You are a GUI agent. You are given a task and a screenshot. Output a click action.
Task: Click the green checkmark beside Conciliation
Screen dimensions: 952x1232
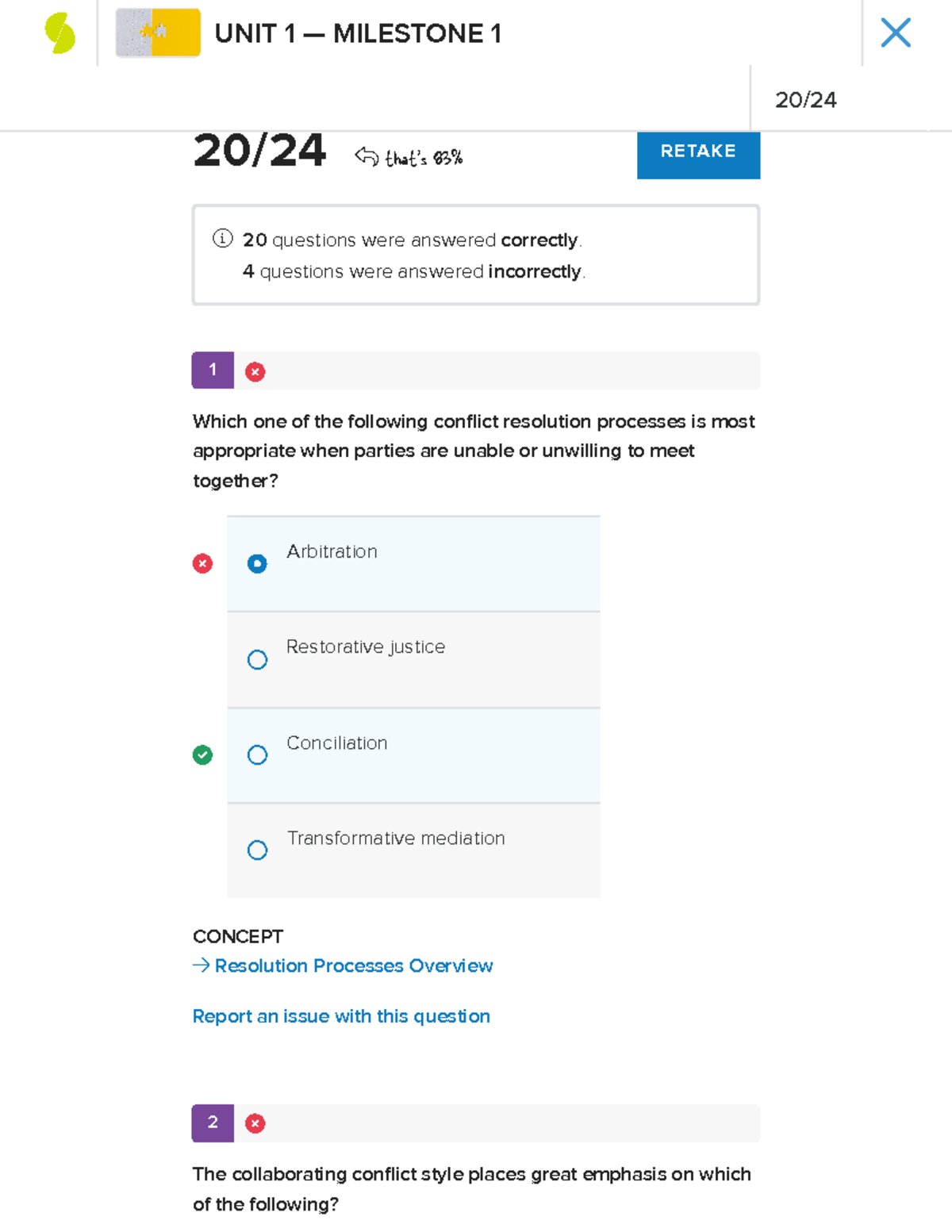tap(202, 754)
